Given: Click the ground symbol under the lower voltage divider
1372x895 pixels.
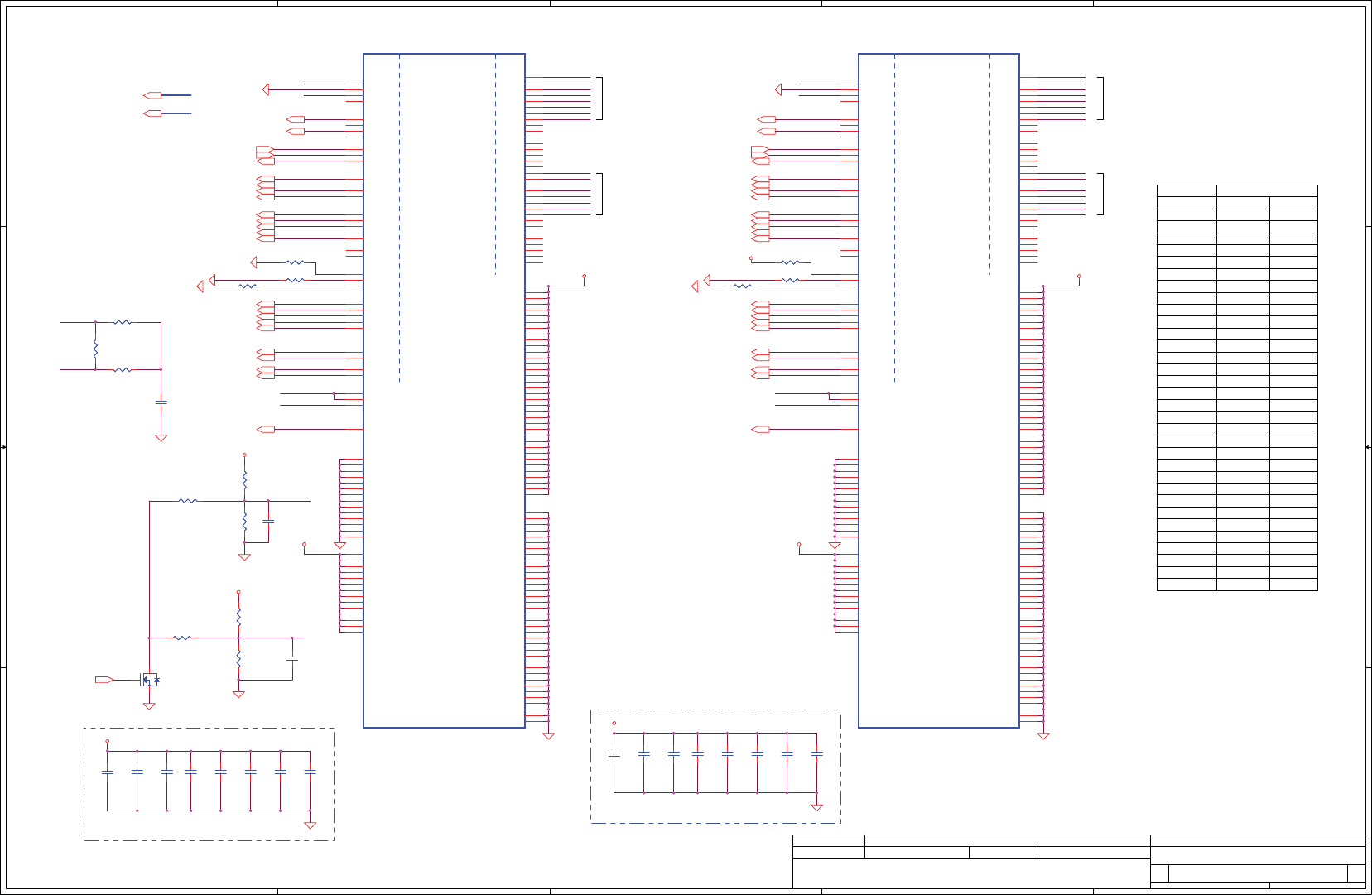Looking at the screenshot, I should [238, 695].
